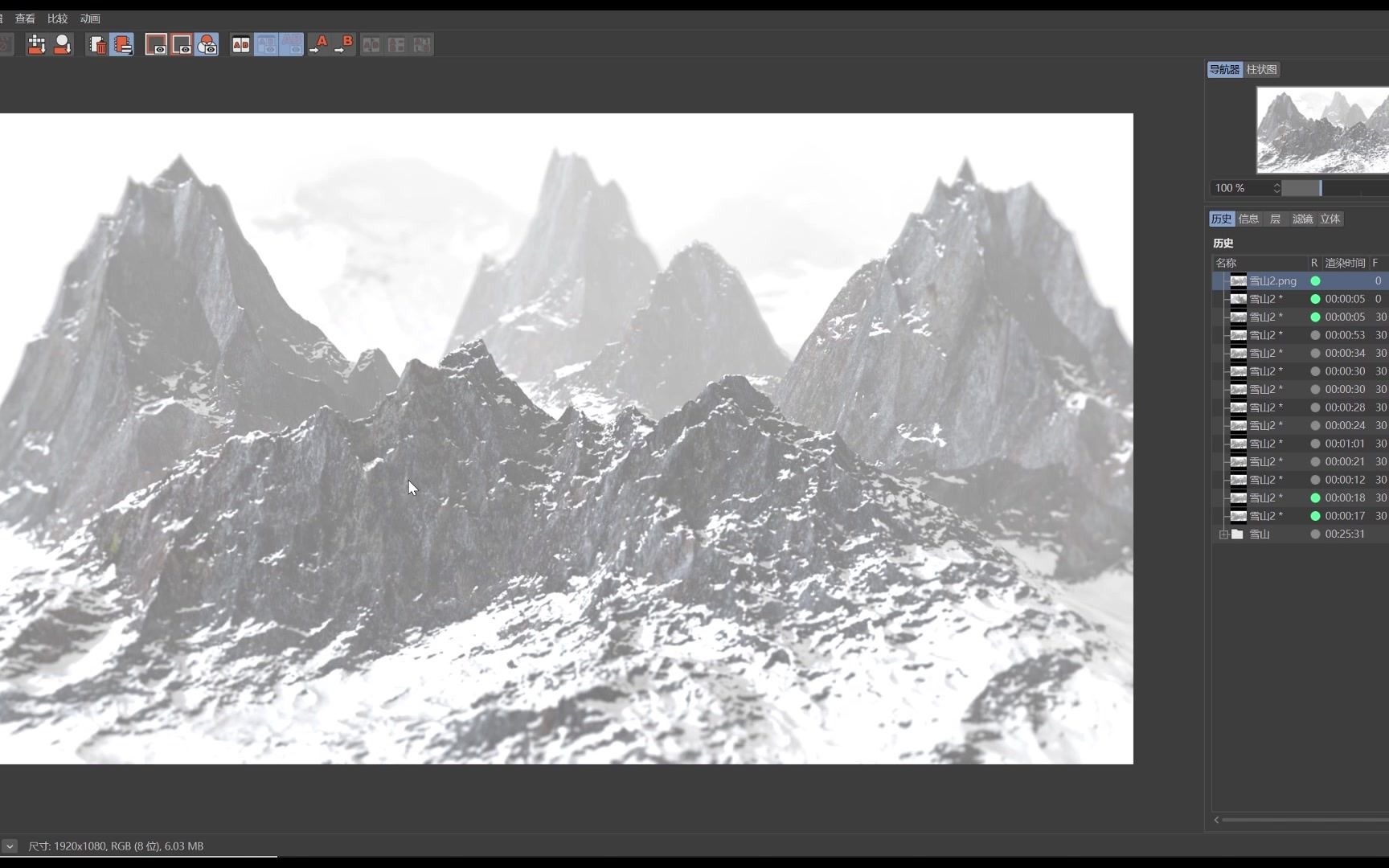Toggle the single image display eye icon
The height and width of the screenshot is (868, 1389).
click(156, 45)
